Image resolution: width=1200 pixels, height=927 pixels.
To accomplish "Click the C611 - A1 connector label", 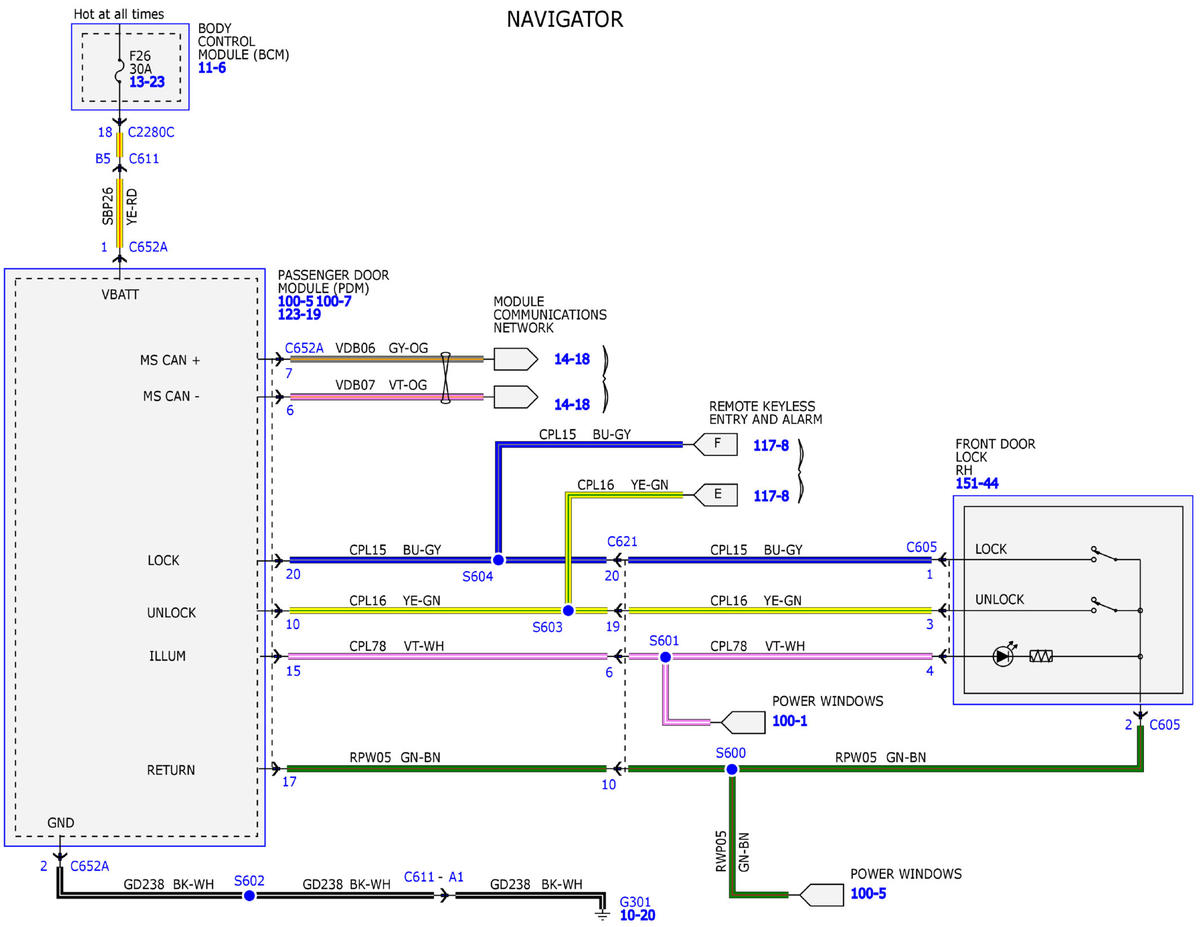I will click(x=434, y=876).
